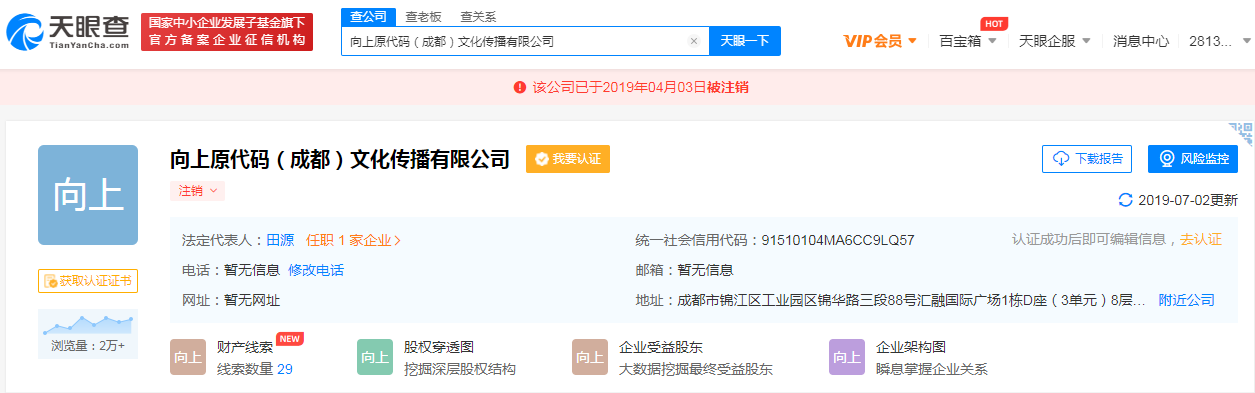1255x393 pixels.
Task: Open the 企业架构图 title
Action: (911, 347)
